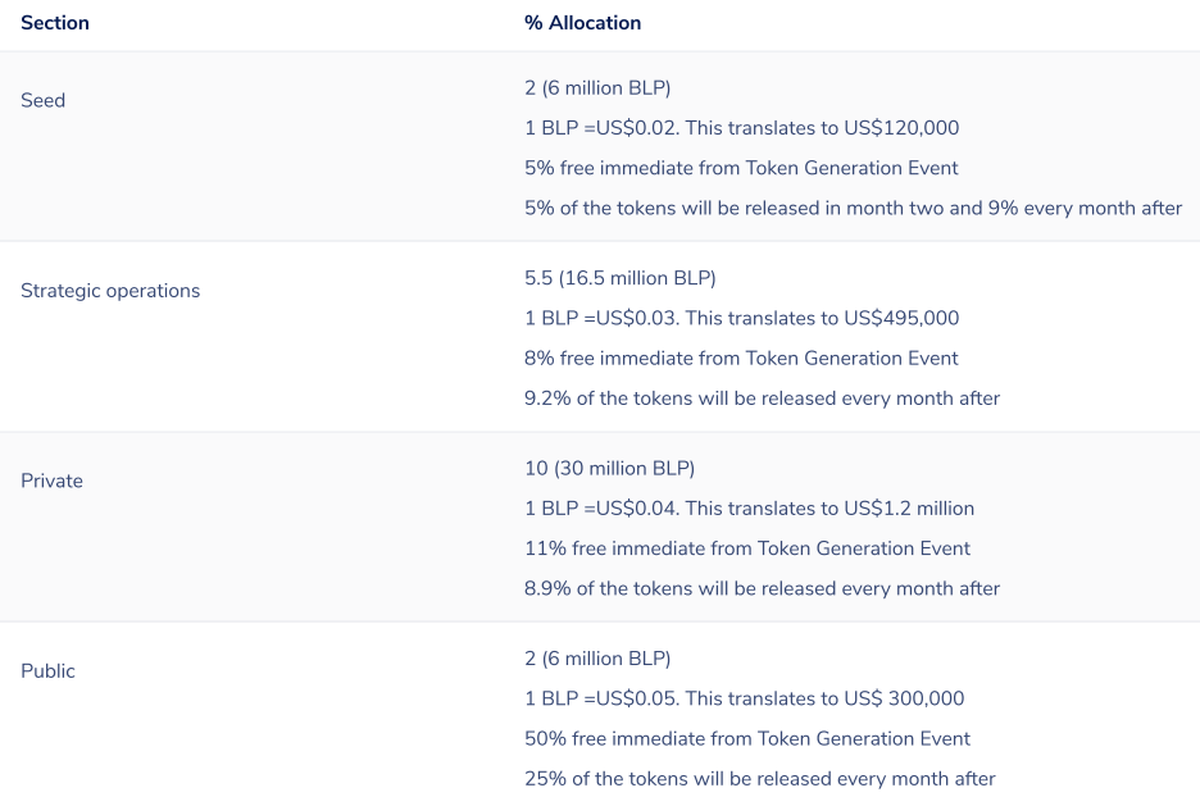Select the Public row label
Image resolution: width=1200 pixels, height=797 pixels.
(48, 671)
